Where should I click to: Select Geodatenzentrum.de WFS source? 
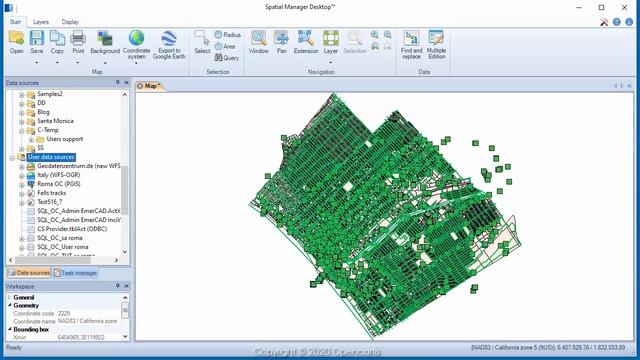pos(79,166)
